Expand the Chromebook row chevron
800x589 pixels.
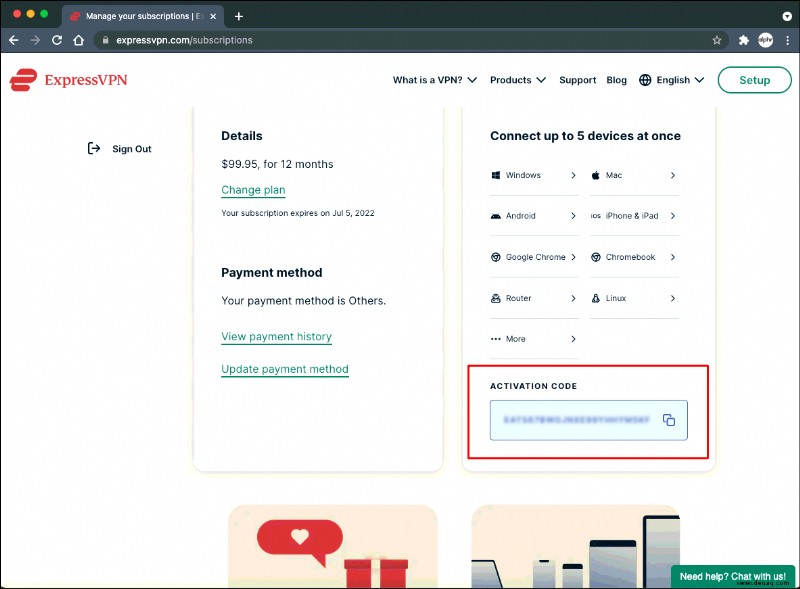pos(673,257)
